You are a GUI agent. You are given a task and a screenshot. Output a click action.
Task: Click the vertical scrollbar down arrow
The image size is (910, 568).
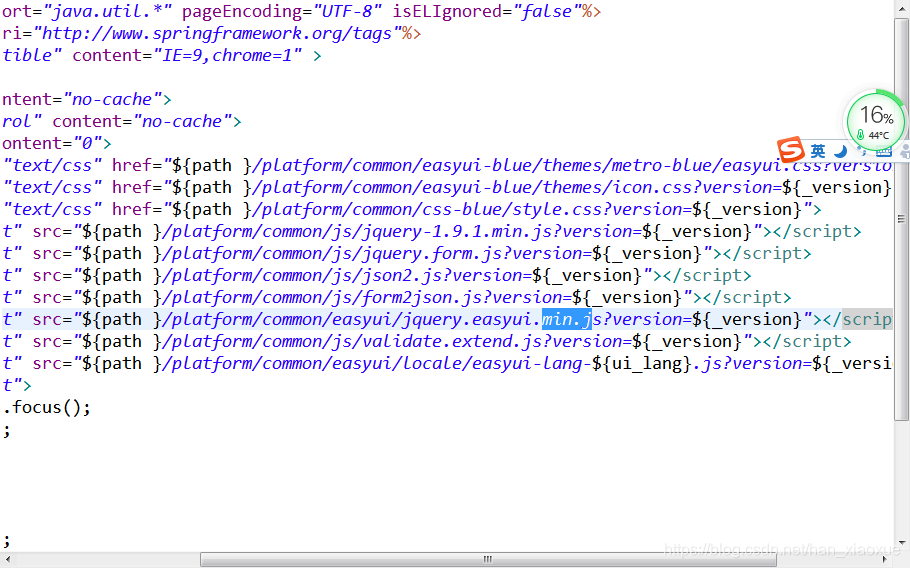[901, 544]
